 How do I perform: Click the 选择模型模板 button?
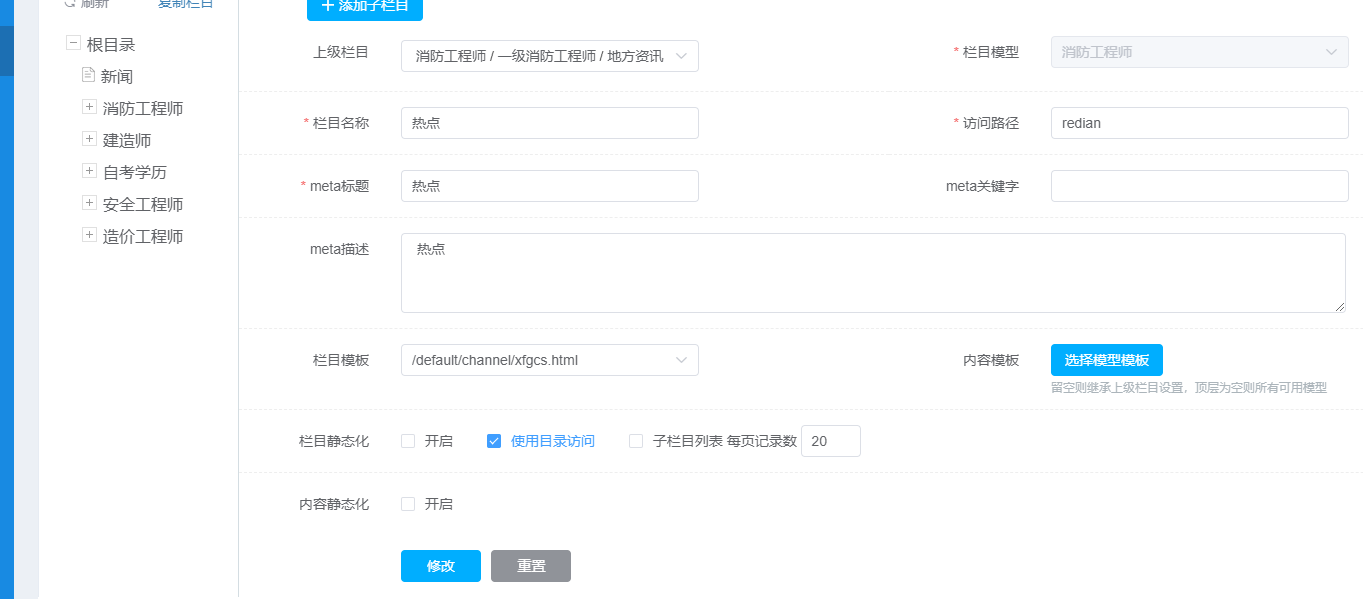[1107, 360]
